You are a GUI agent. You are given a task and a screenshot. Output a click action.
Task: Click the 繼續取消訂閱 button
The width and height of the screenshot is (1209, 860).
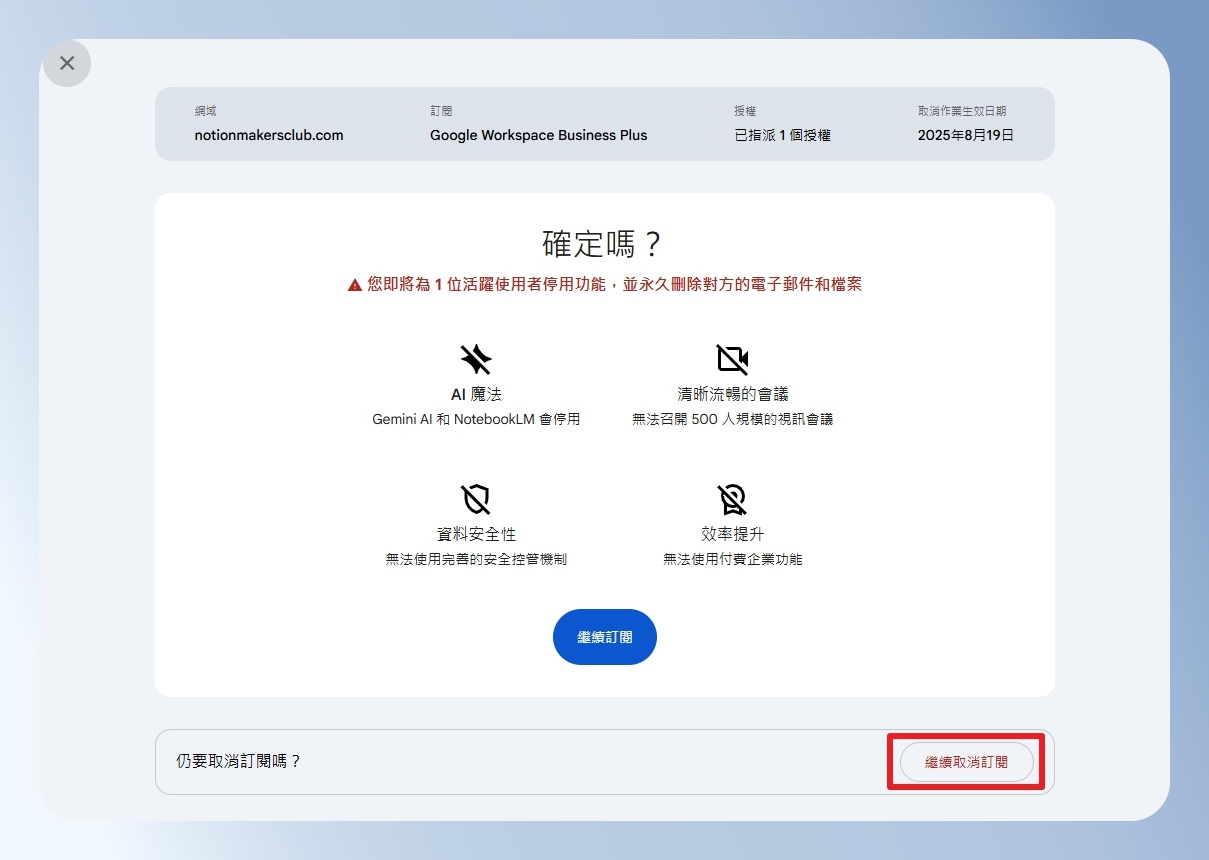click(966, 762)
